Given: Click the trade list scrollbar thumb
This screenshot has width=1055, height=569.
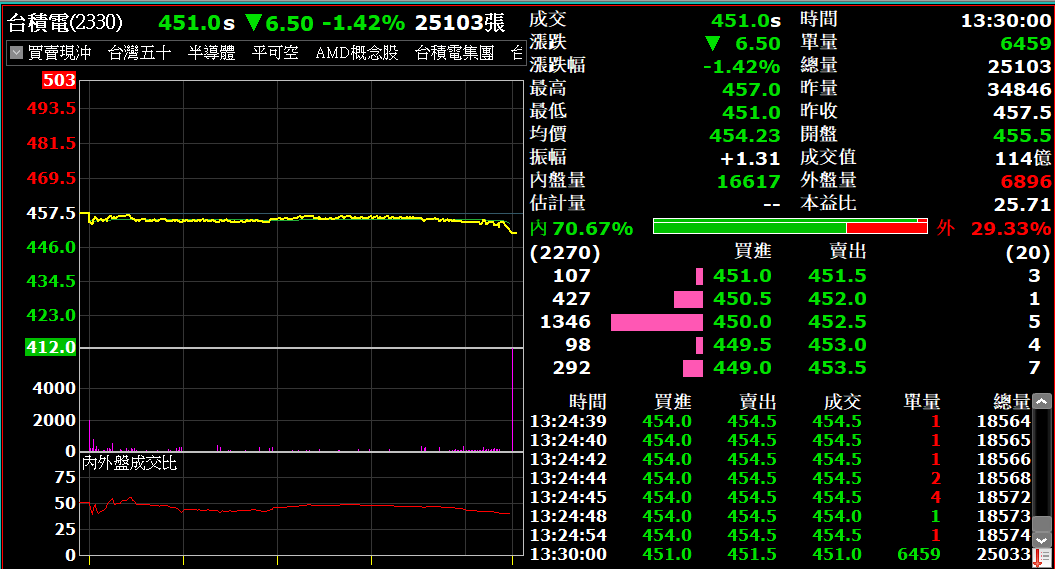Looking at the screenshot, I should (x=1042, y=524).
